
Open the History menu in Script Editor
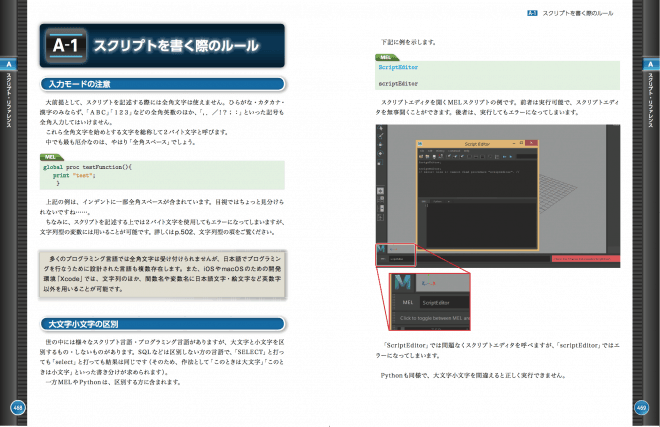pyautogui.click(x=440, y=150)
